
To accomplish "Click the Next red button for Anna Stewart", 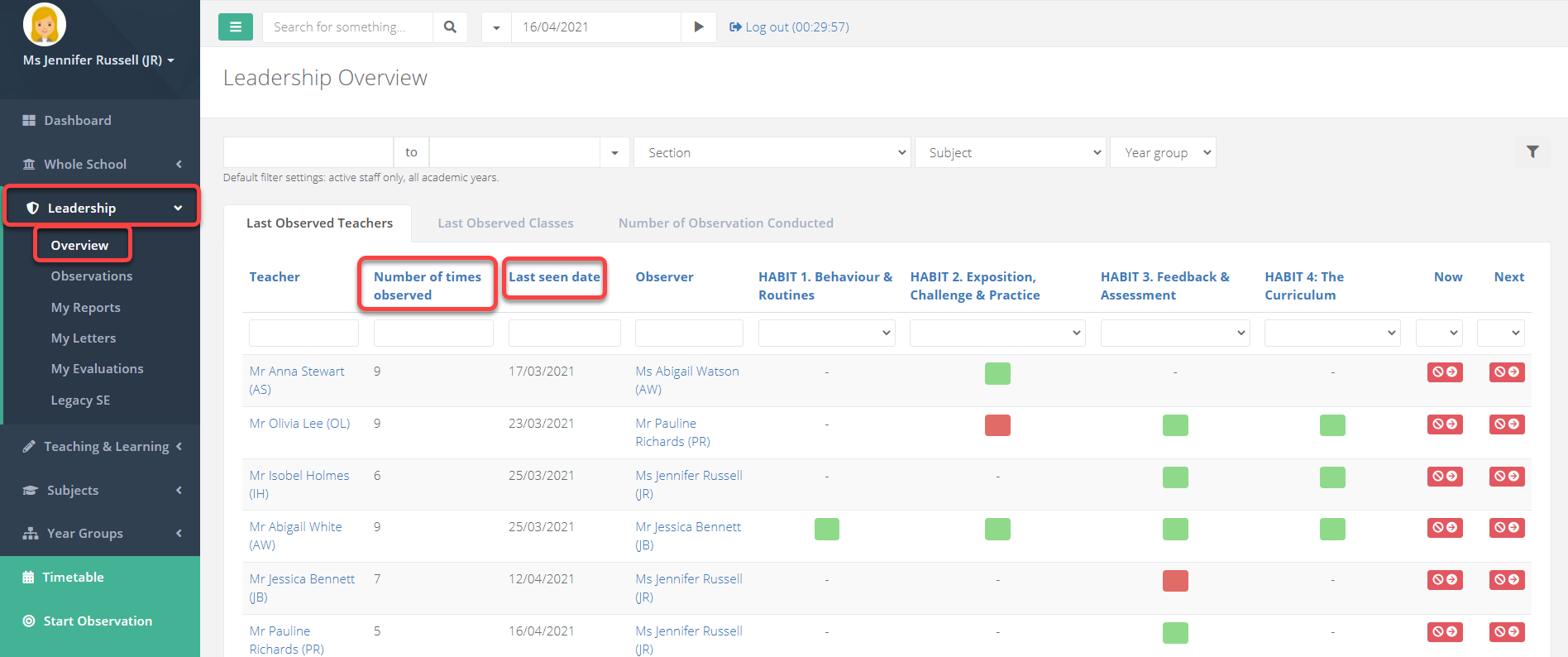I will click(x=1507, y=372).
